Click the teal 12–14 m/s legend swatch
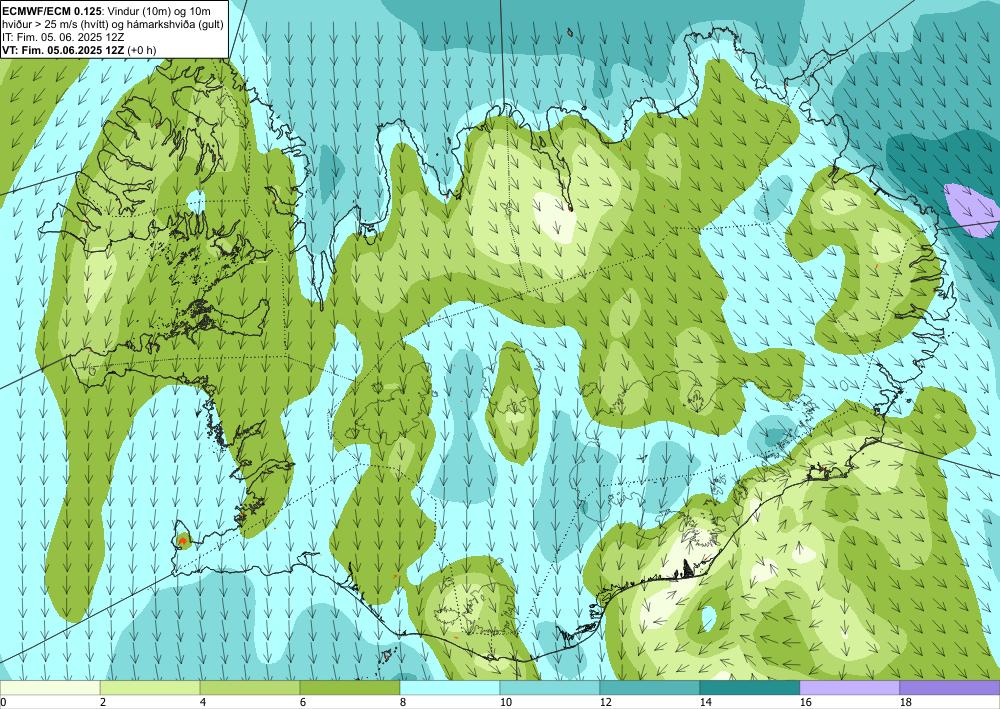The height and width of the screenshot is (709, 1000). (x=650, y=687)
